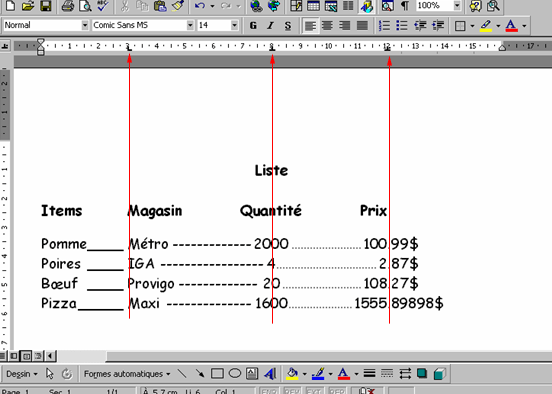The width and height of the screenshot is (552, 394).
Task: Open the Tables and Borders toolbar
Action: [x=296, y=5]
